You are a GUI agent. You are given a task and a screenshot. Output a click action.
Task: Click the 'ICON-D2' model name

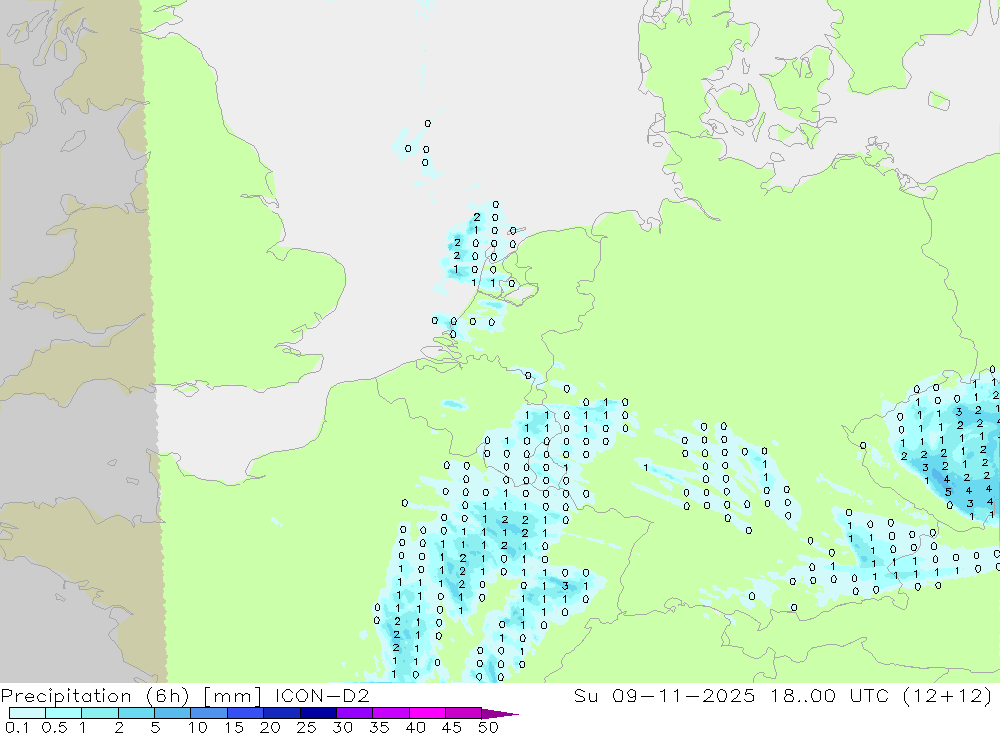pyautogui.click(x=322, y=695)
